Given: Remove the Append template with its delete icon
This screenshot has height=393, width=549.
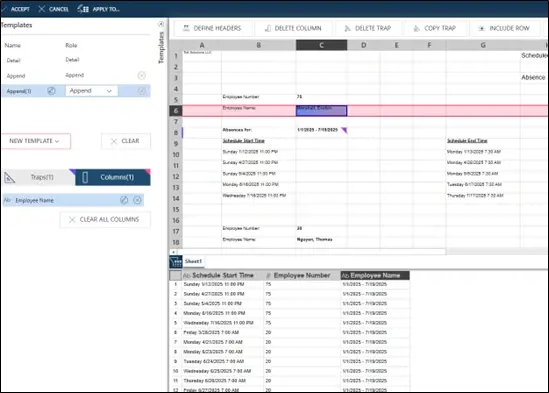Looking at the screenshot, I should pos(141,76).
